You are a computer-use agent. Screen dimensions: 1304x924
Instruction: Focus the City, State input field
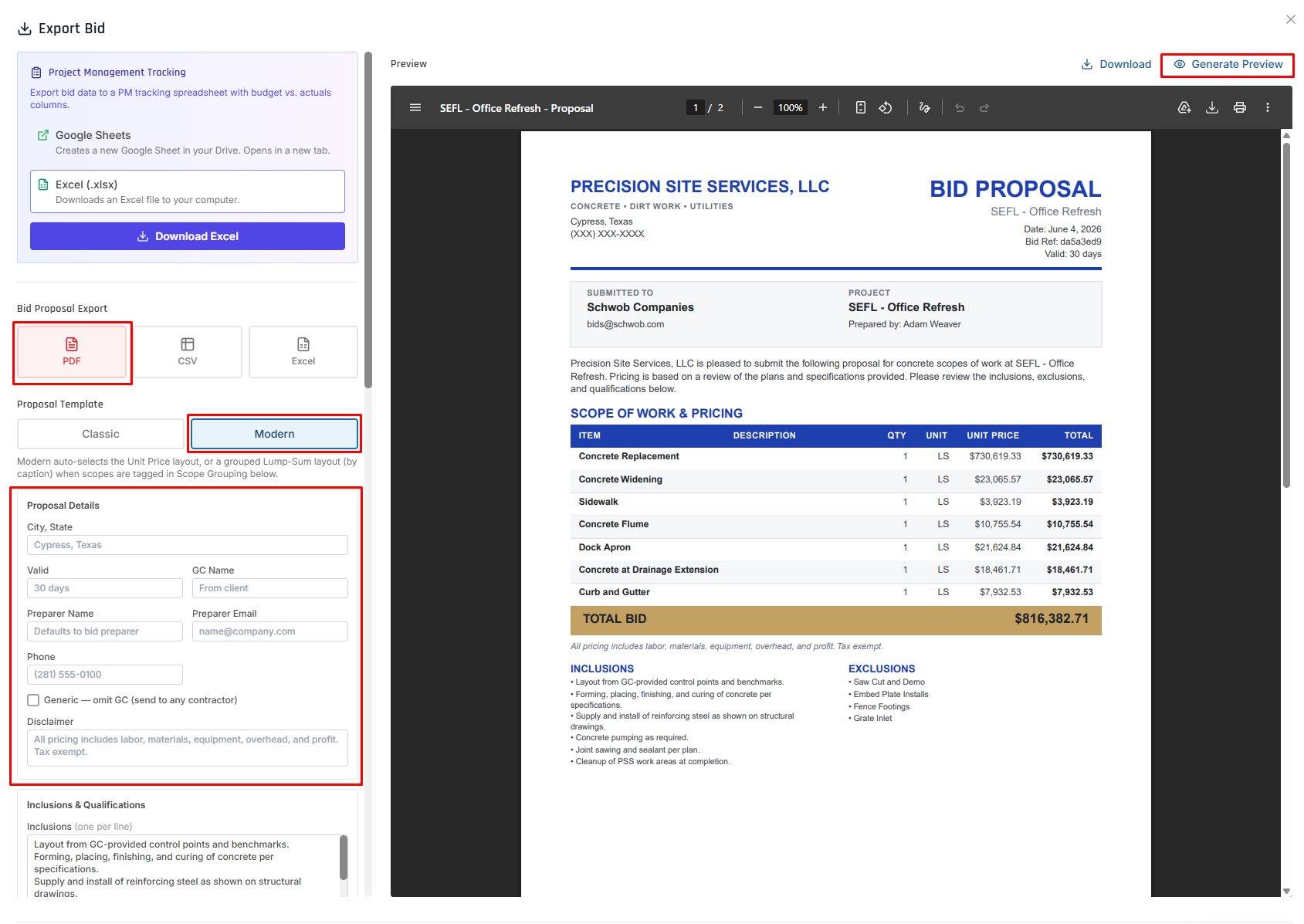(188, 545)
